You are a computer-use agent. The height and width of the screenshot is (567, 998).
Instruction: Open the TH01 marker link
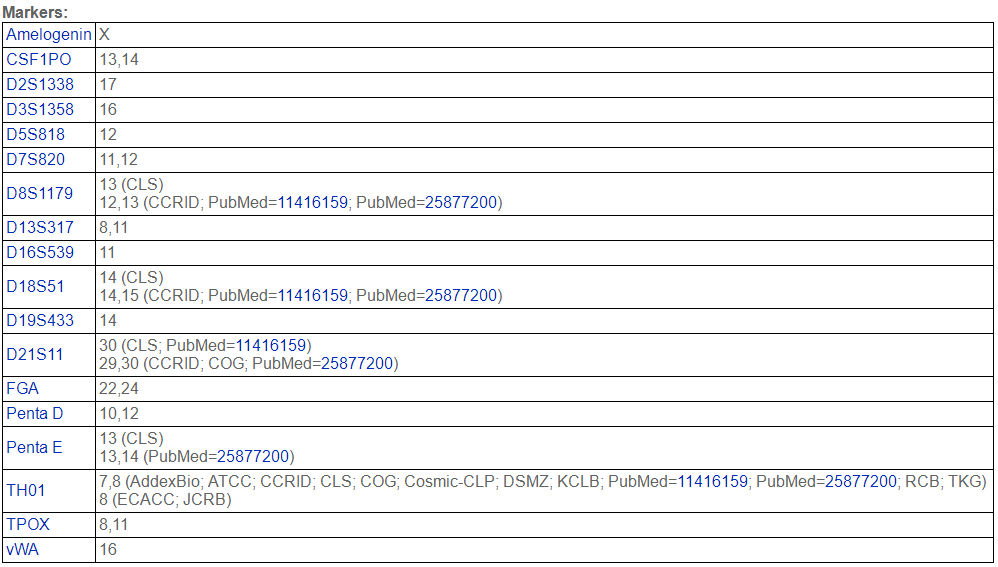(26, 490)
